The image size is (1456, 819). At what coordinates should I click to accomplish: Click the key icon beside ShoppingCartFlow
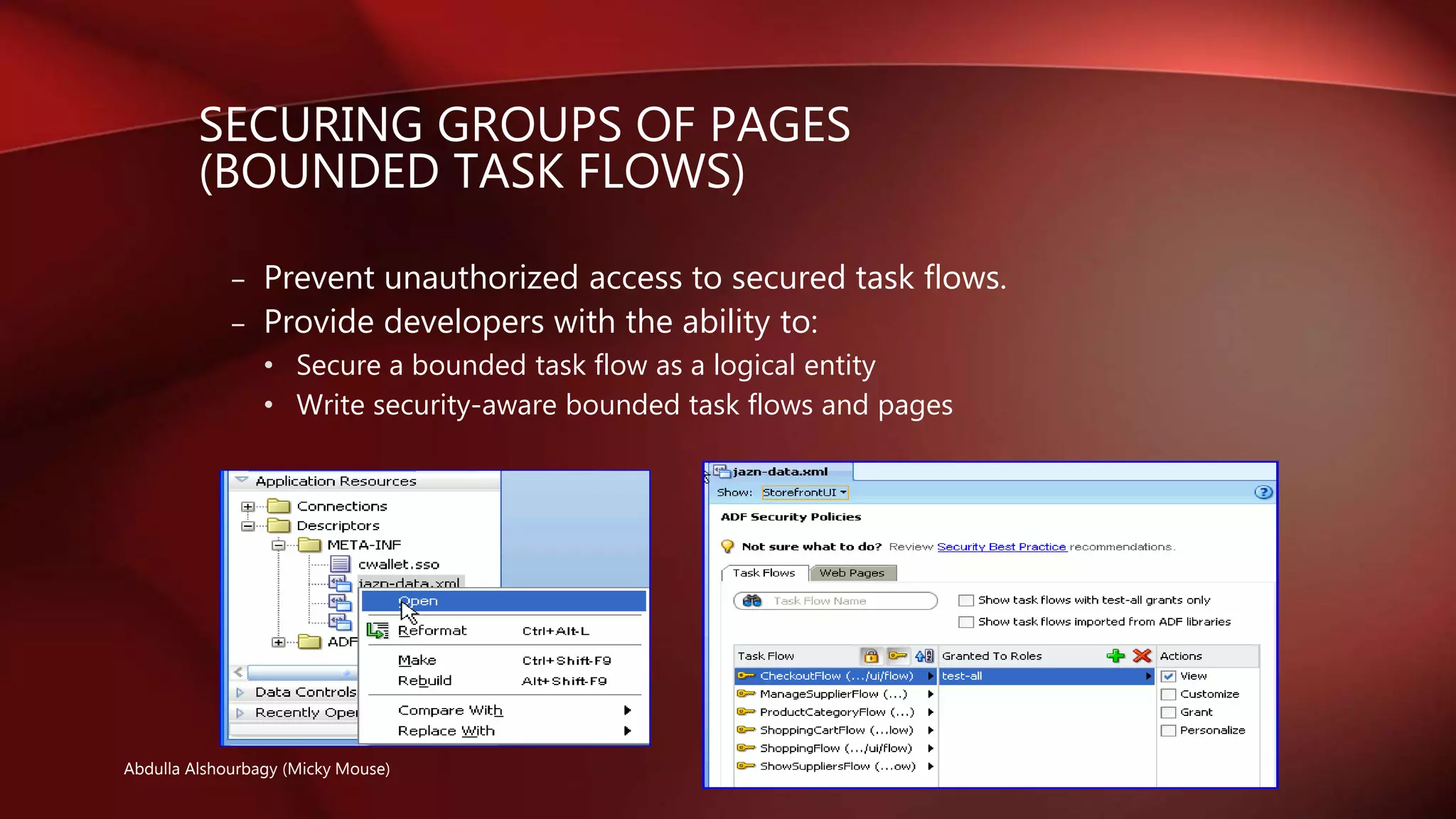pyautogui.click(x=746, y=730)
